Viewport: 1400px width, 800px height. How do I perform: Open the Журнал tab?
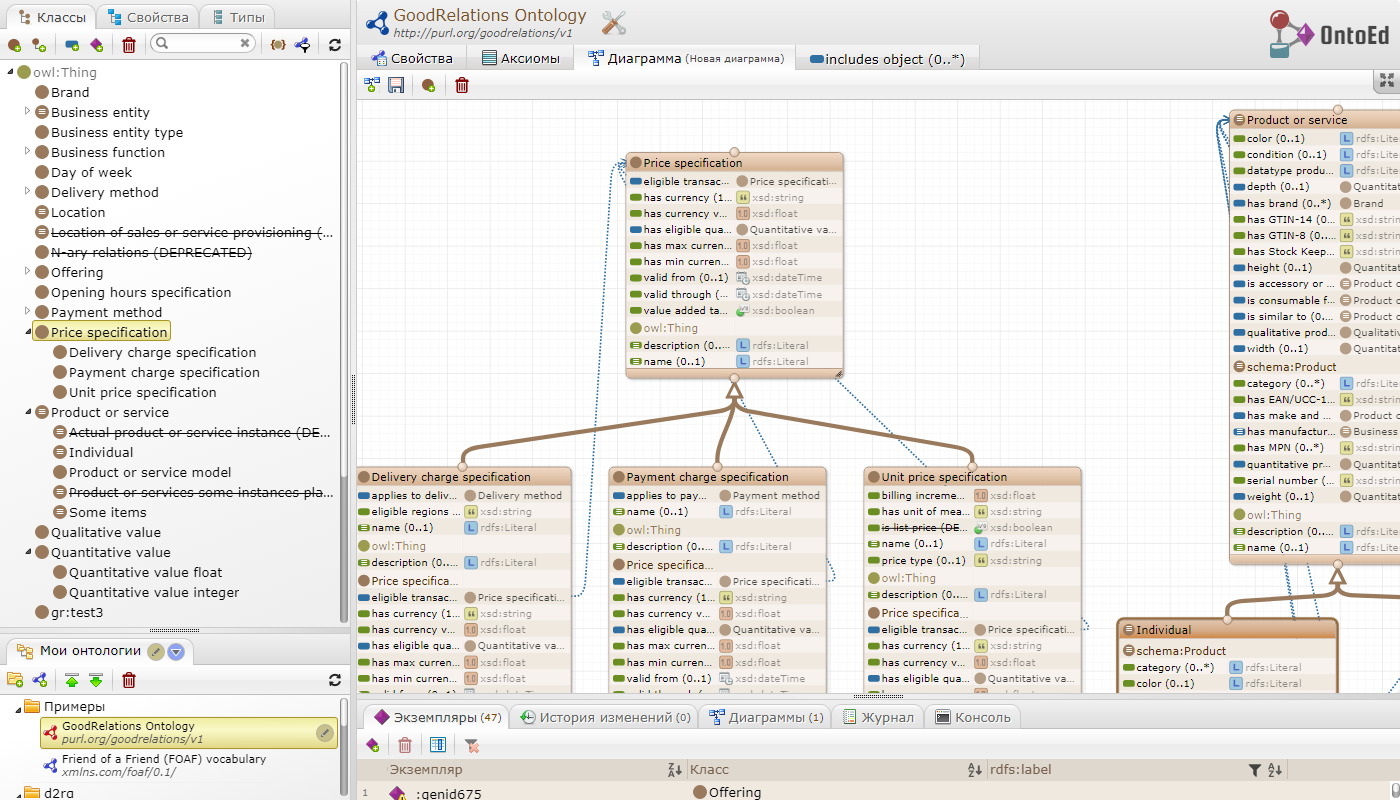coord(878,717)
